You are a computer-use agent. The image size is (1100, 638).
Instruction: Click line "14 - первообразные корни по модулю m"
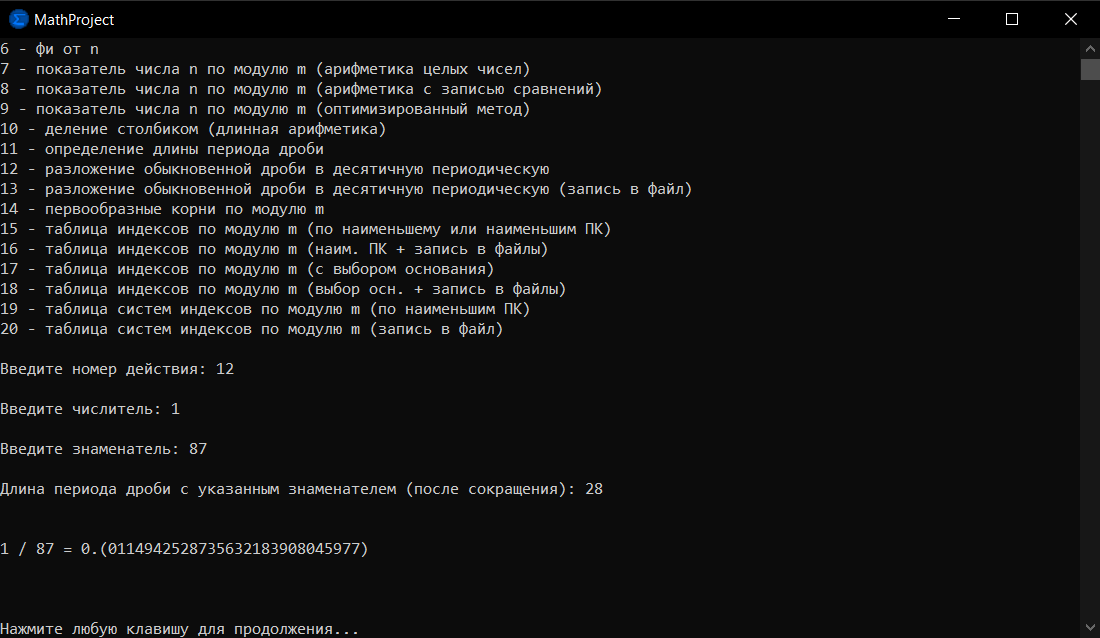pos(162,209)
